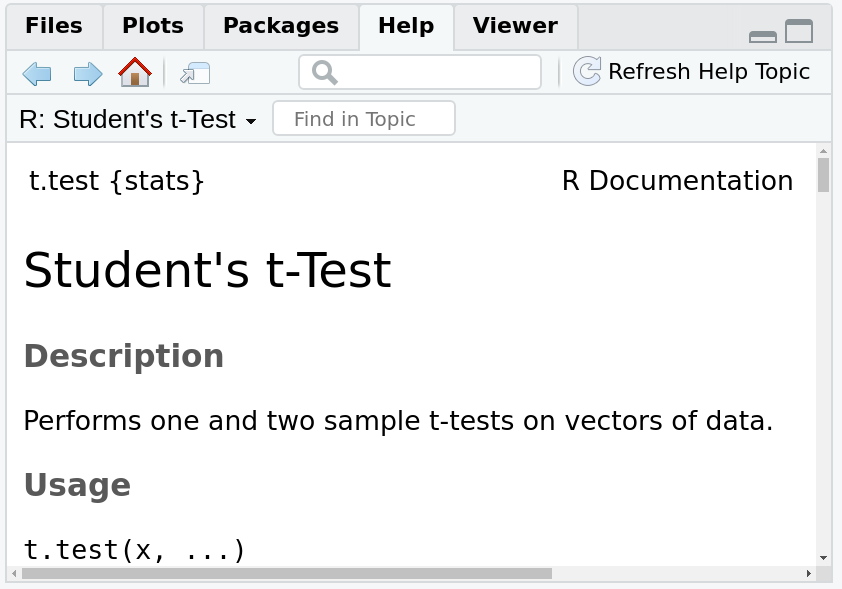842x589 pixels.
Task: Show help topic in new window
Action: 195,72
